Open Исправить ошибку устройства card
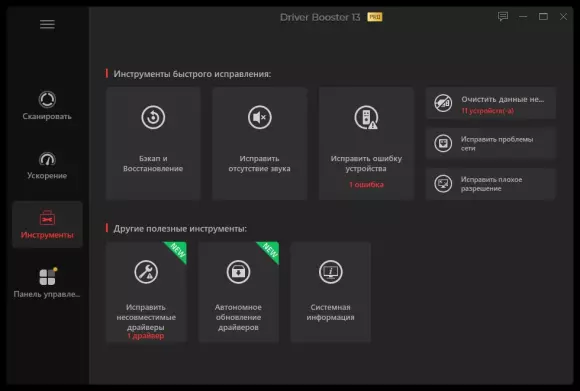The image size is (580, 391). [x=366, y=144]
